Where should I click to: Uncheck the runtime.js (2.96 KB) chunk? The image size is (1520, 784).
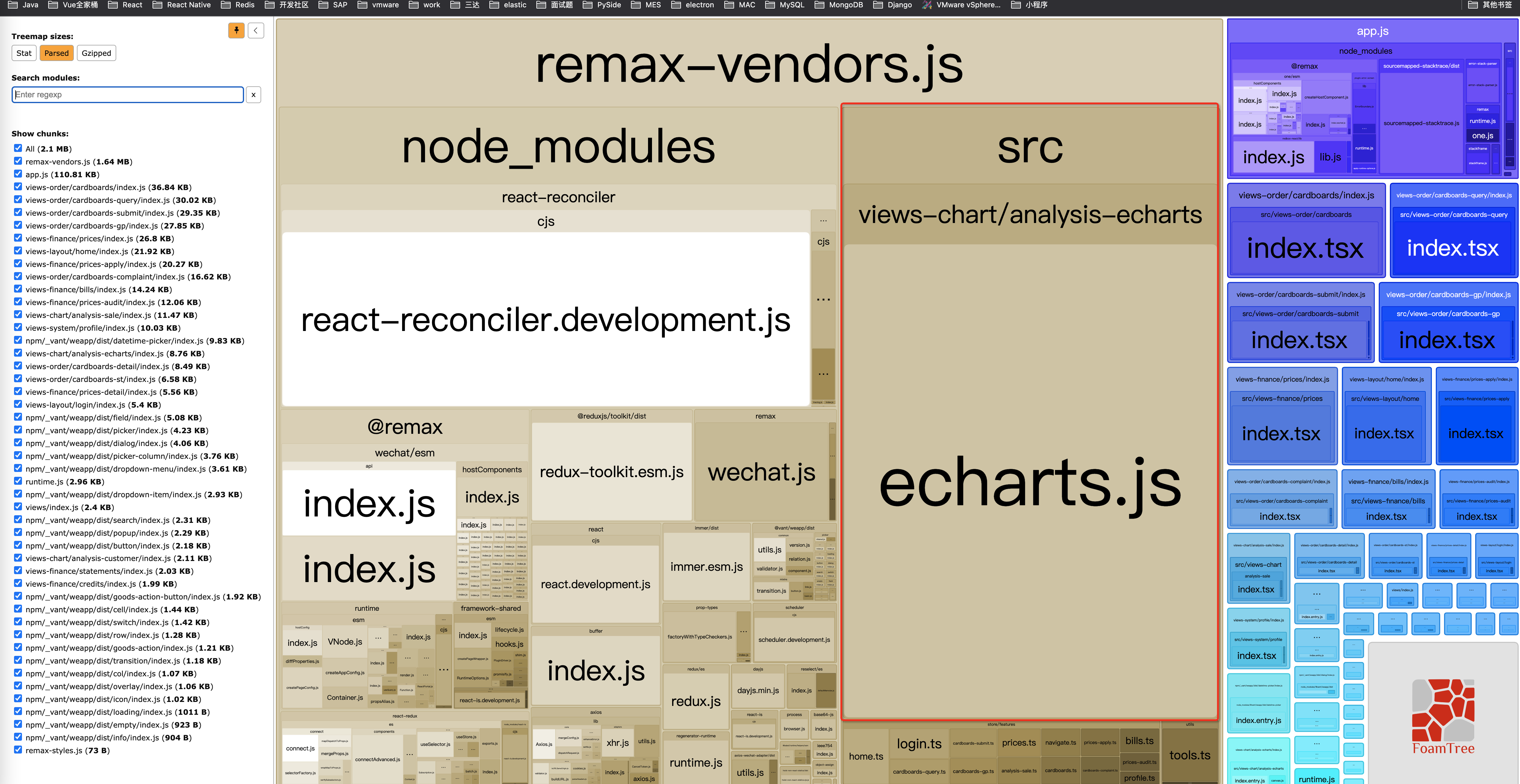click(x=18, y=481)
